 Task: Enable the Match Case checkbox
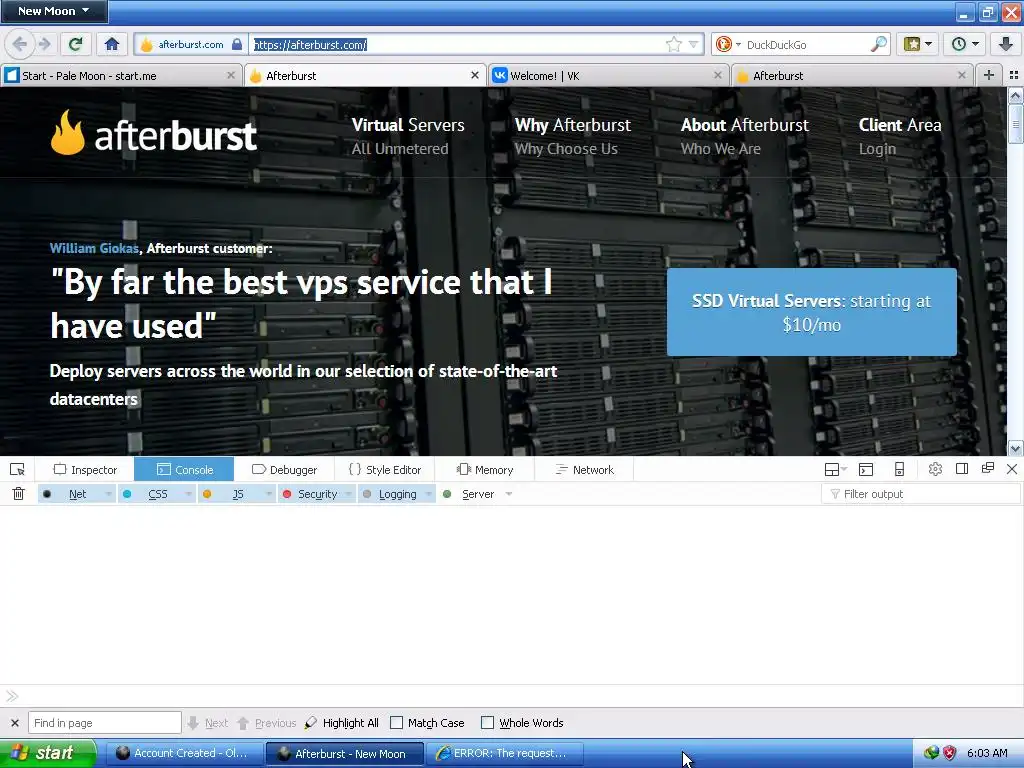[x=396, y=723]
